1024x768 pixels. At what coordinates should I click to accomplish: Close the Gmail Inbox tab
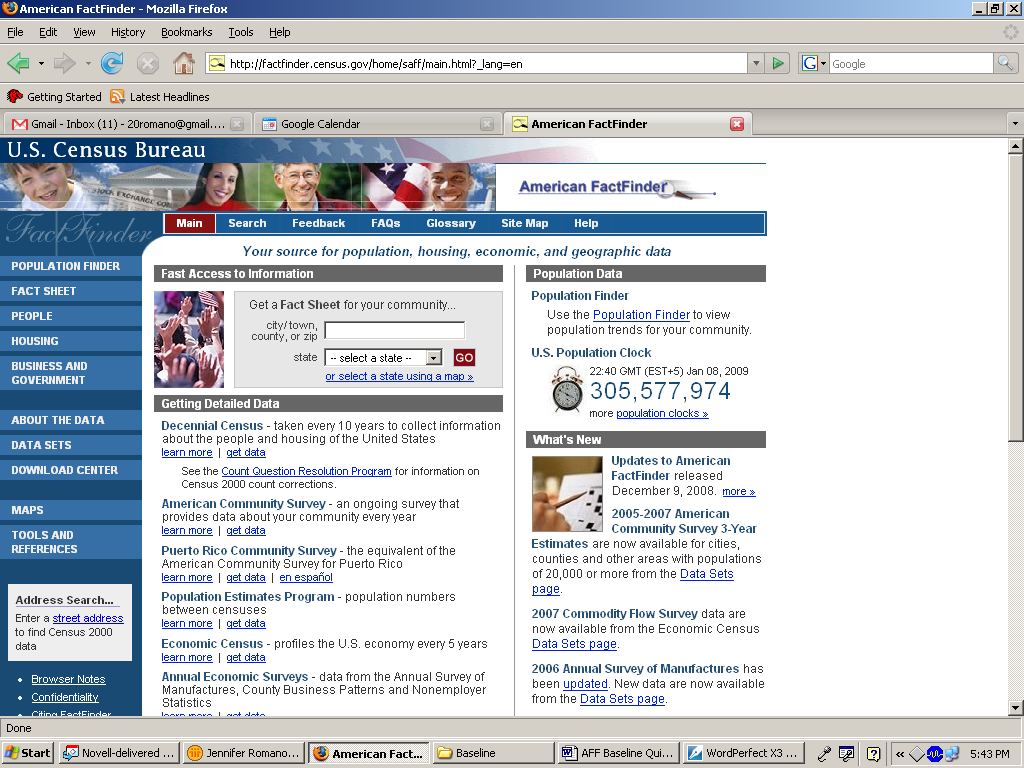click(237, 124)
